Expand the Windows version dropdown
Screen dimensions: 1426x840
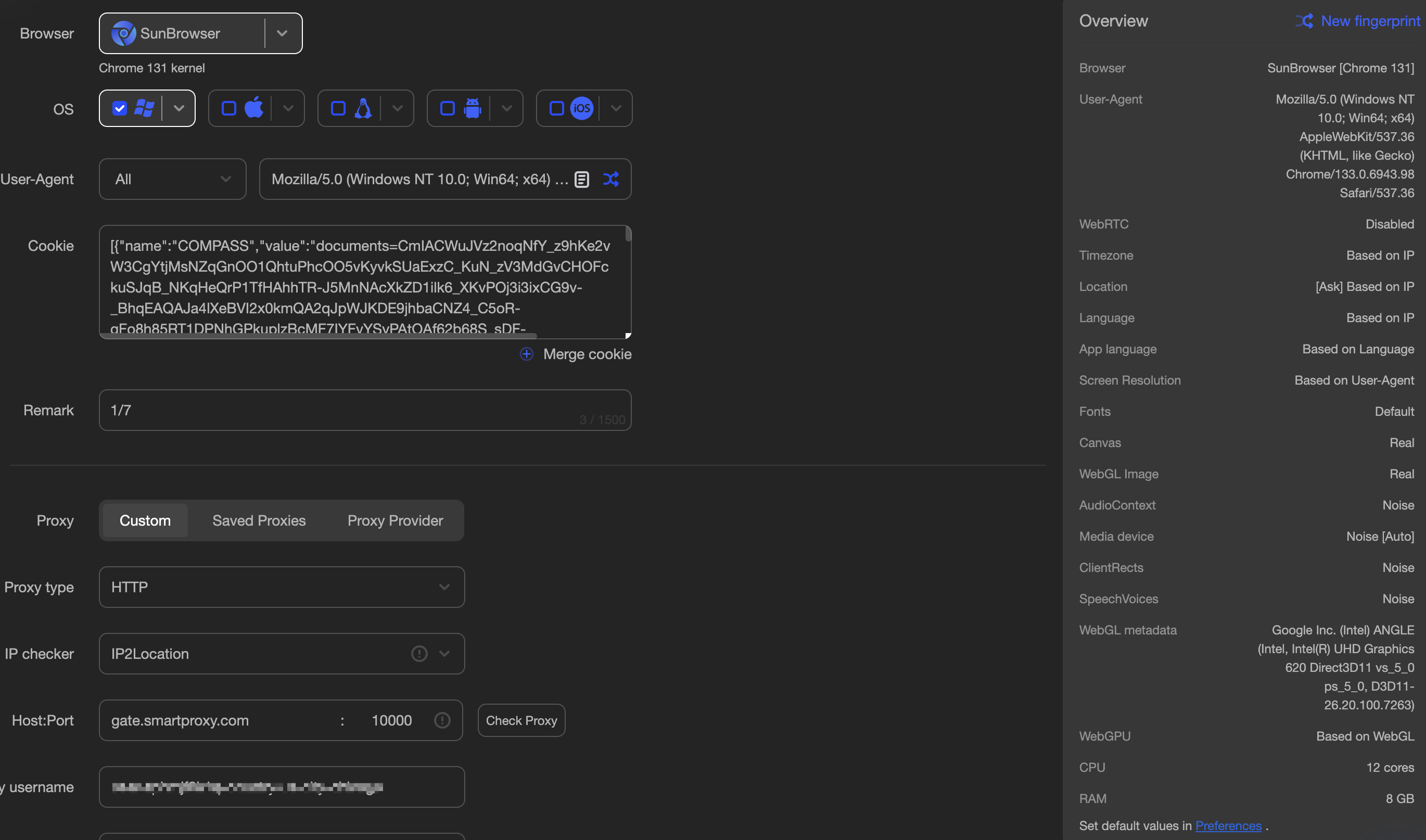pos(179,108)
